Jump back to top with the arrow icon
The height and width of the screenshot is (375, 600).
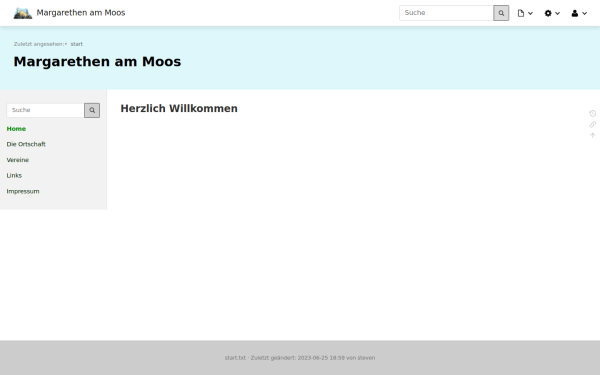pyautogui.click(x=592, y=135)
